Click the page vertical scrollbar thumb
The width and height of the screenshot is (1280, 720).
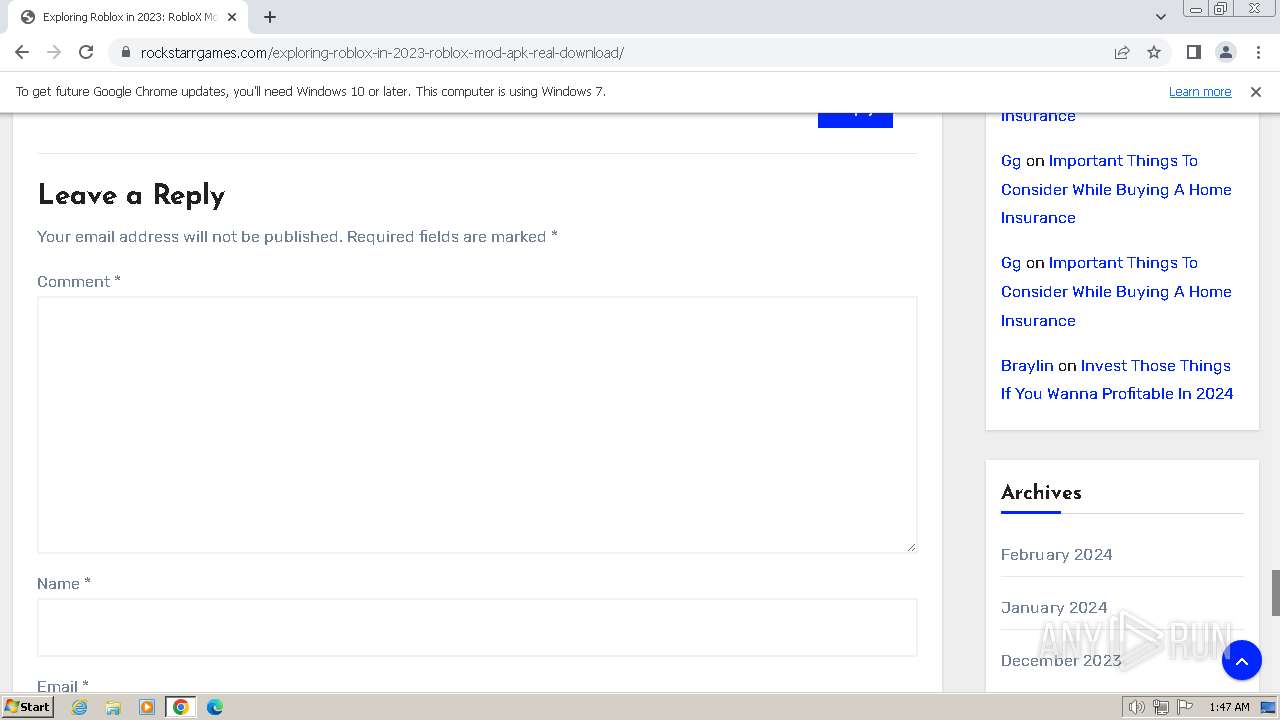coord(1275,593)
